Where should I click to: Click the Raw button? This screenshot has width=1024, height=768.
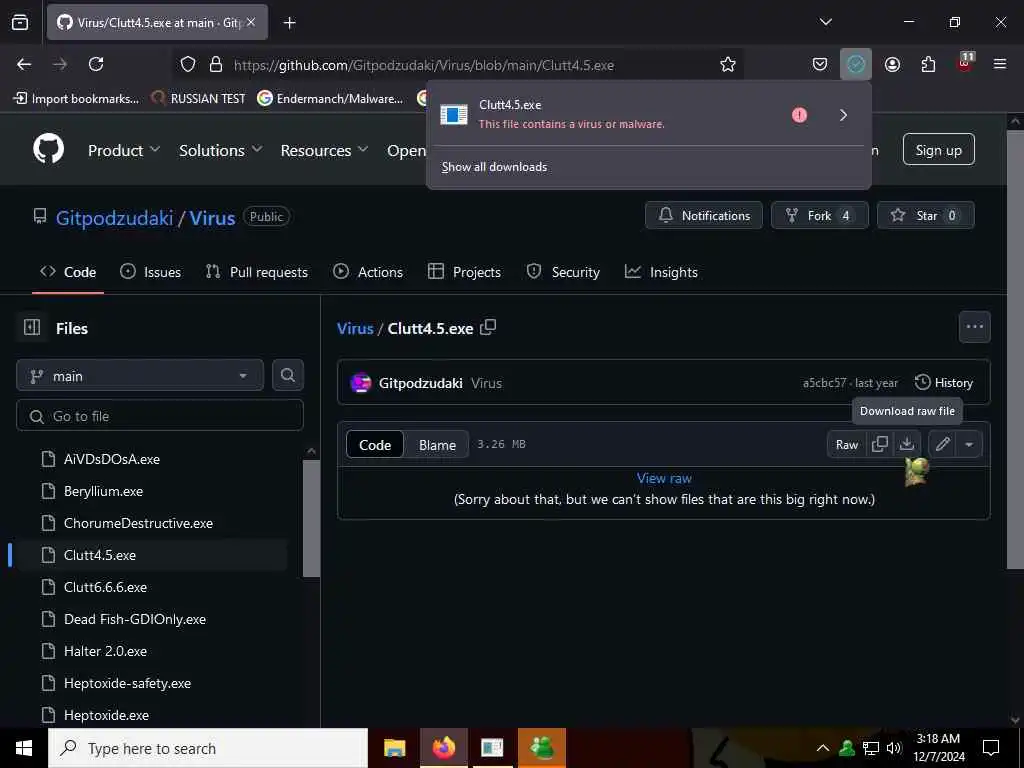(847, 445)
